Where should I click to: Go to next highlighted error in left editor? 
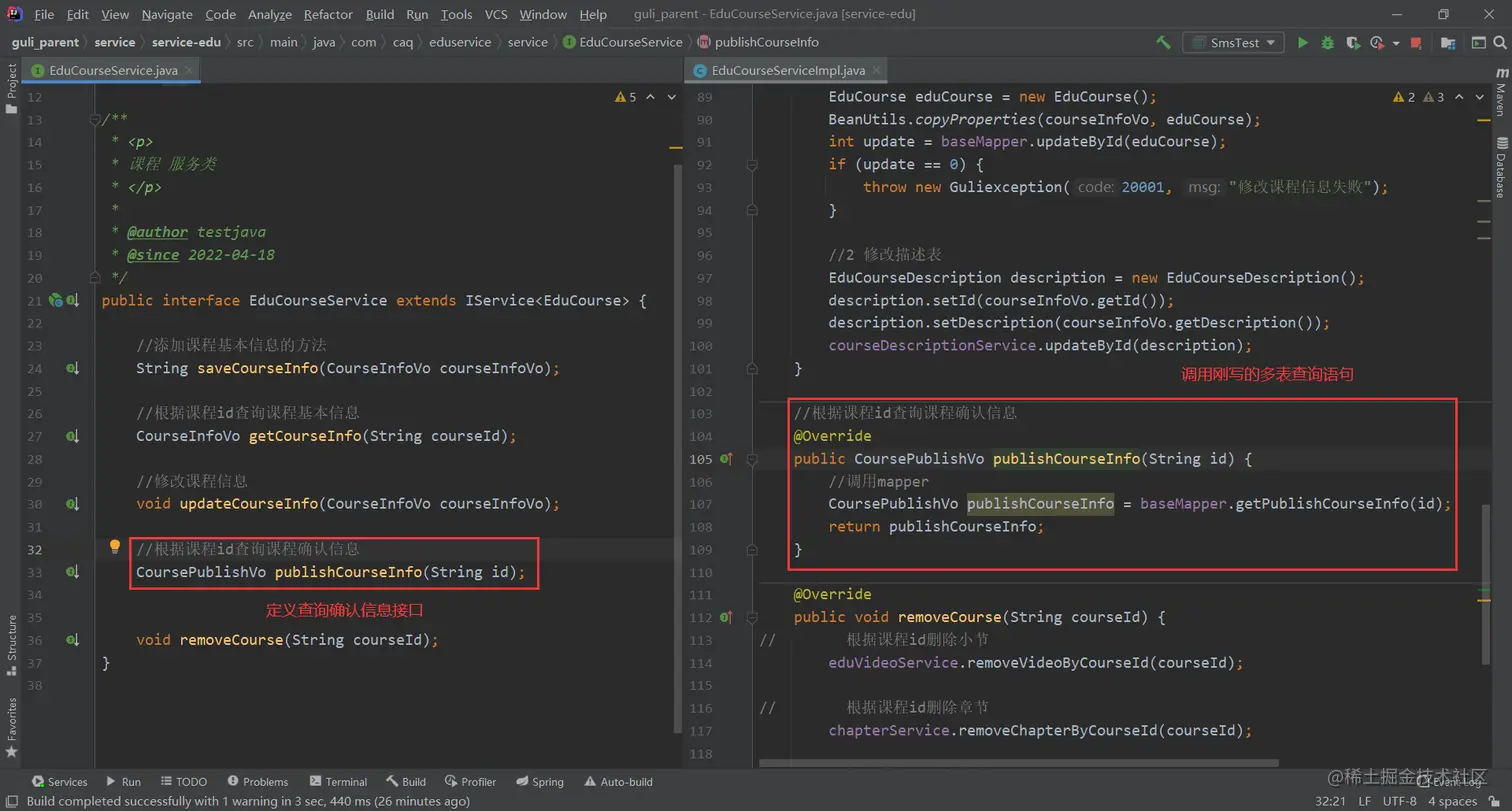[x=671, y=97]
